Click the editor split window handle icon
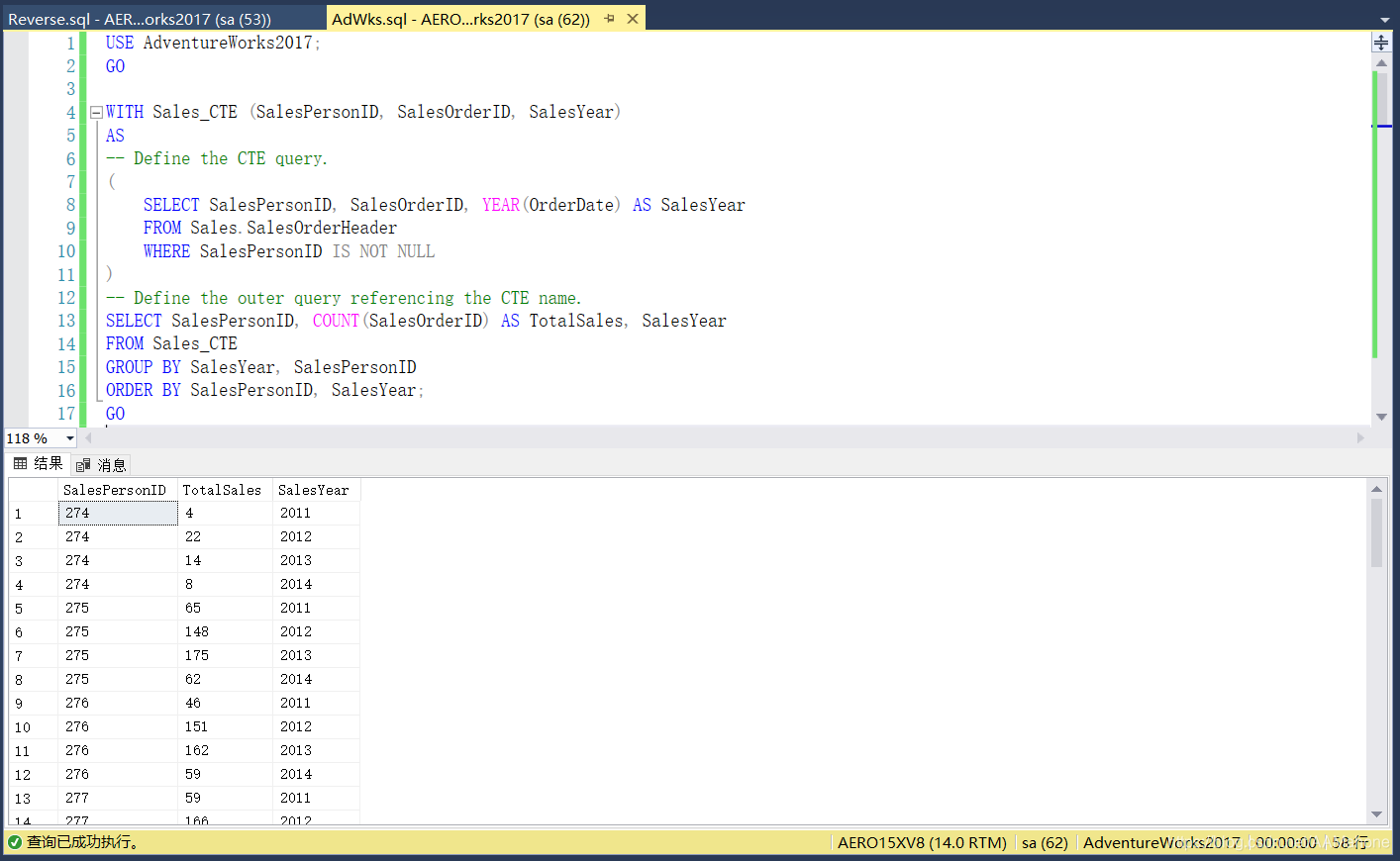 coord(1381,42)
